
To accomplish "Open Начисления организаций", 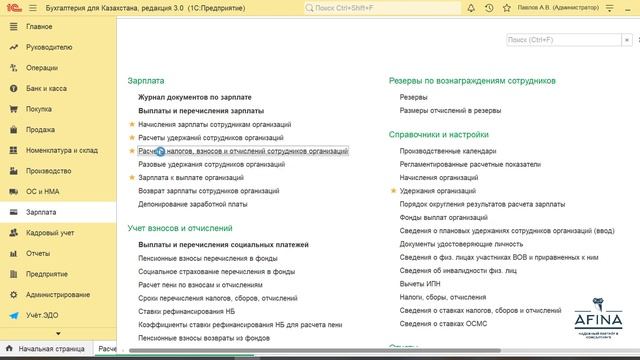I will click(x=439, y=178).
